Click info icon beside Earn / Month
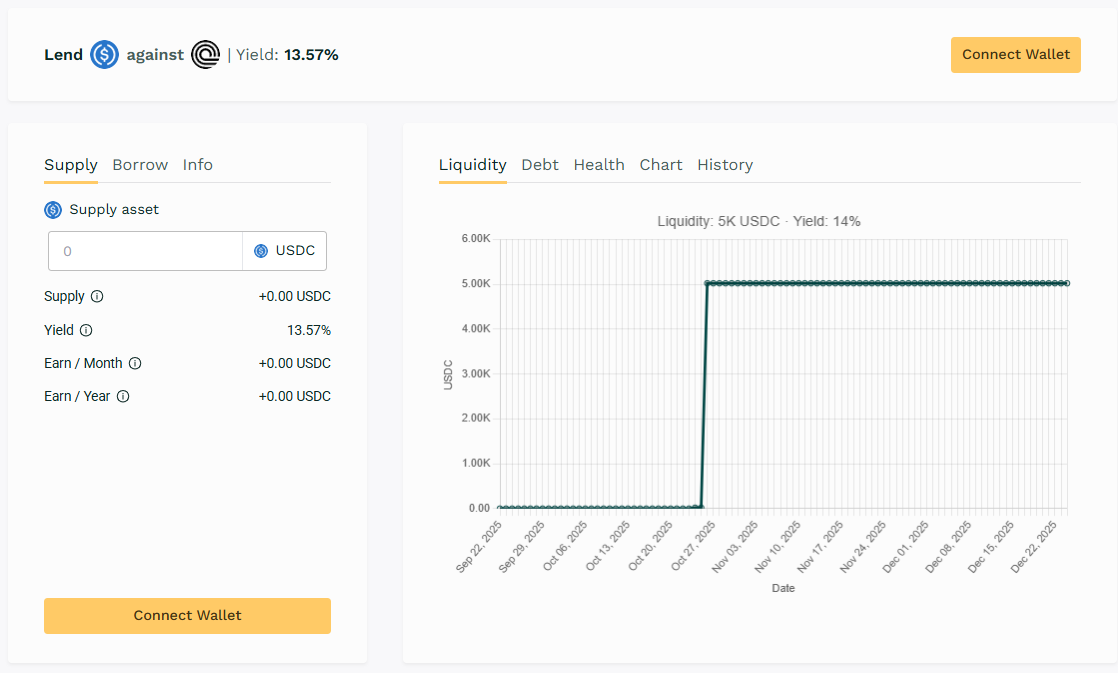 (x=135, y=363)
